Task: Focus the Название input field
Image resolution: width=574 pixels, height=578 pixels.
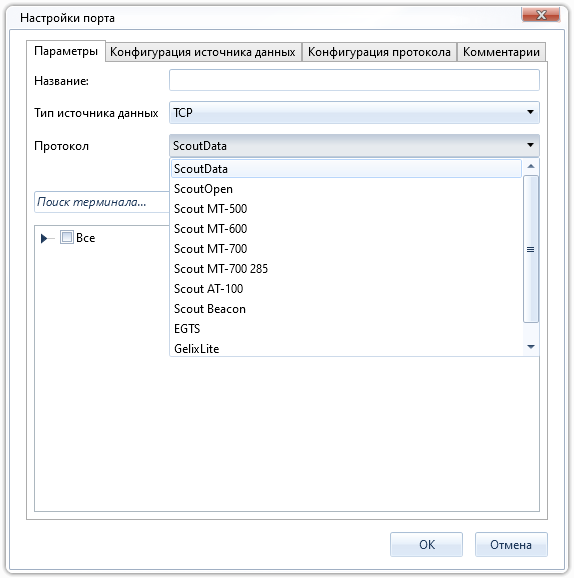Action: pos(354,80)
